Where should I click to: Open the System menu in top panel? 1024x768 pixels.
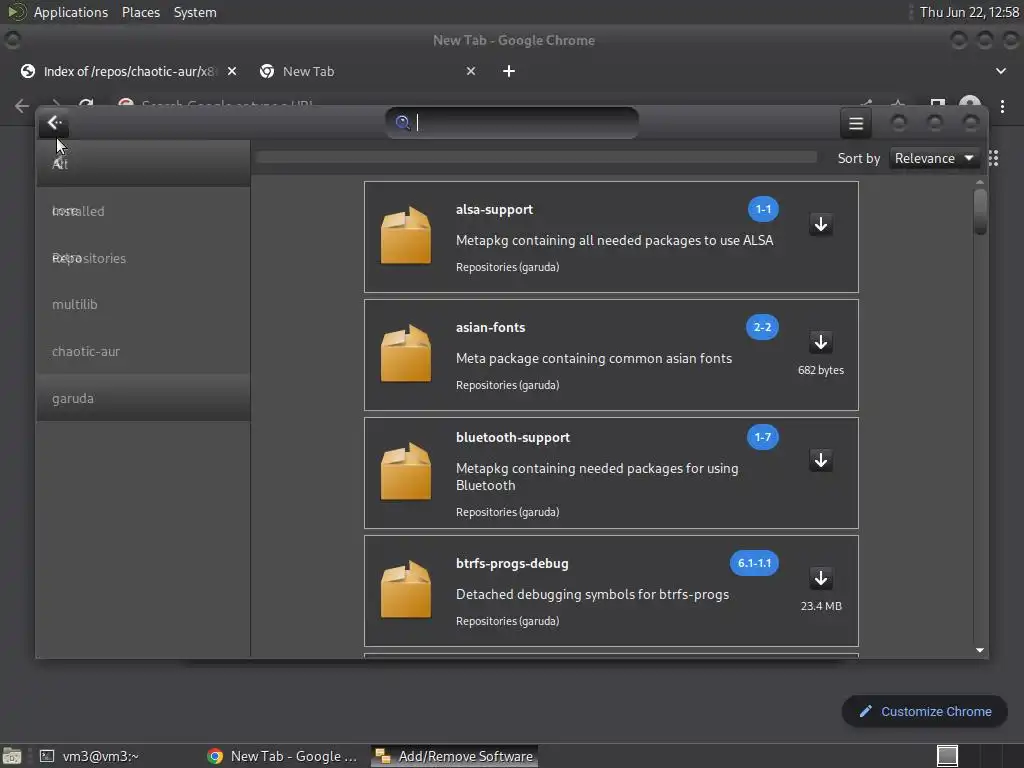[x=195, y=12]
